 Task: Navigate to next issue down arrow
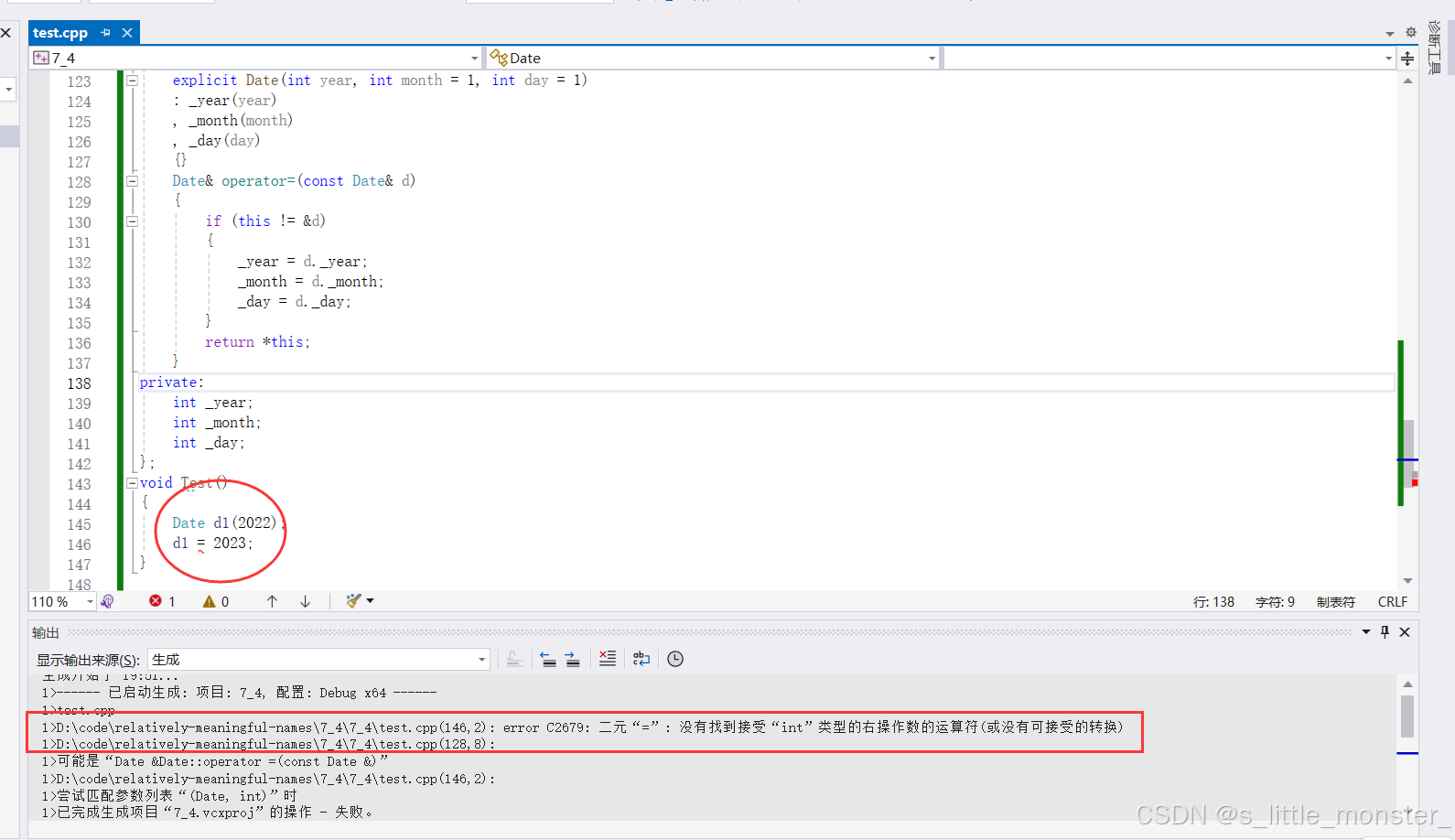coord(306,601)
